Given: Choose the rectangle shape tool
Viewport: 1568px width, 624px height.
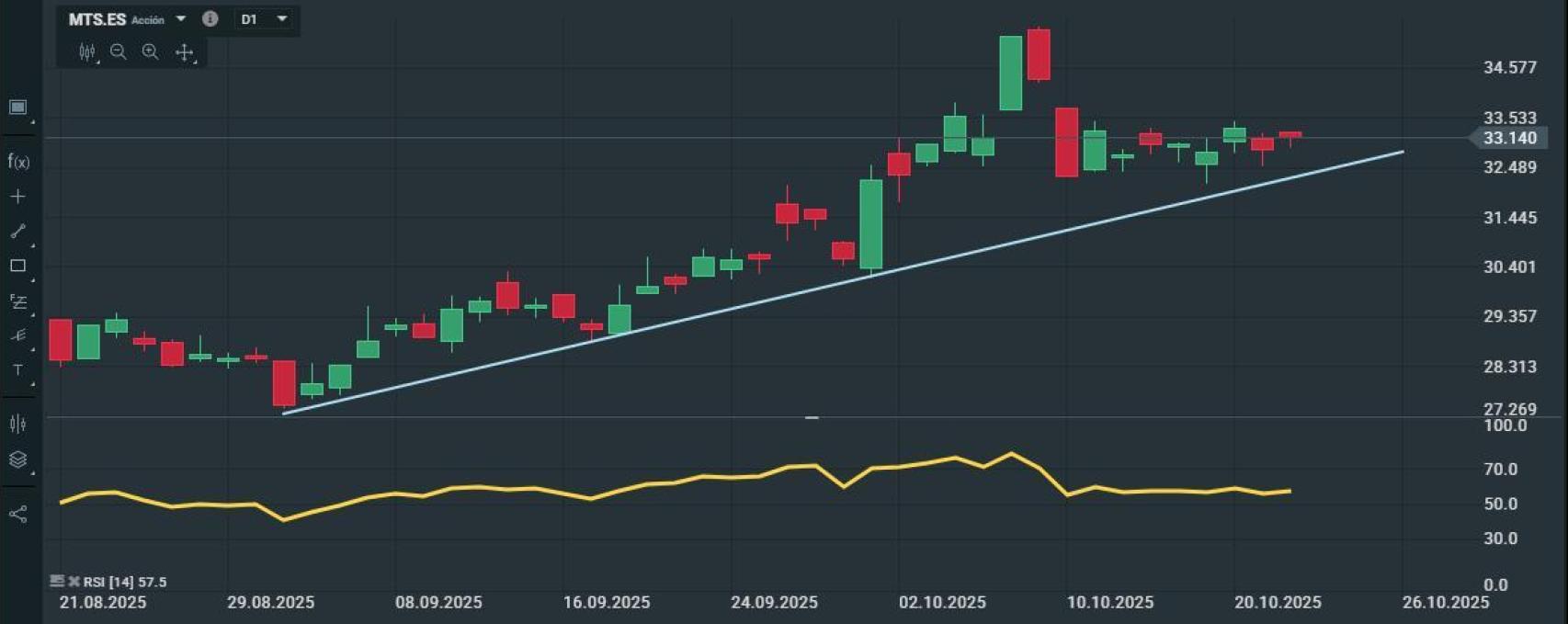Looking at the screenshot, I should click(x=17, y=266).
